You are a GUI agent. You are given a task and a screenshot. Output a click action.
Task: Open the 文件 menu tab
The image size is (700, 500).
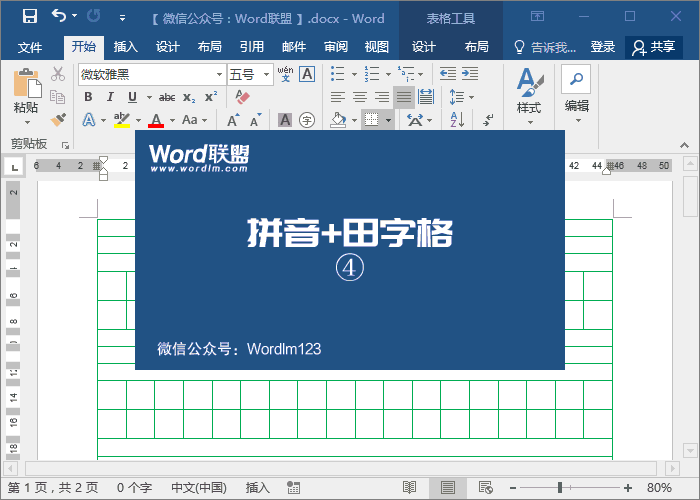tap(29, 47)
